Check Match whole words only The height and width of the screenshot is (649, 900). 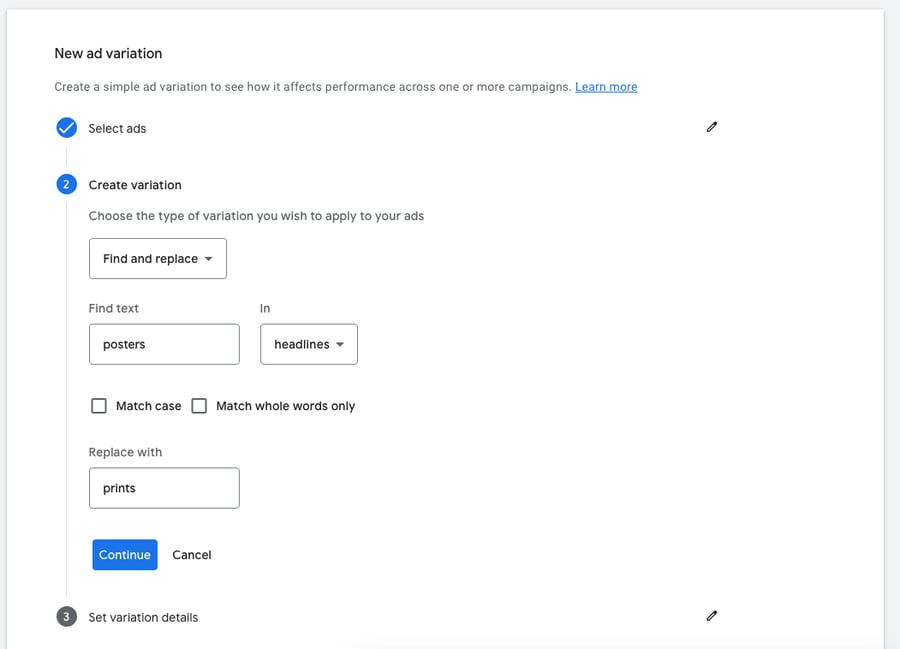(199, 405)
